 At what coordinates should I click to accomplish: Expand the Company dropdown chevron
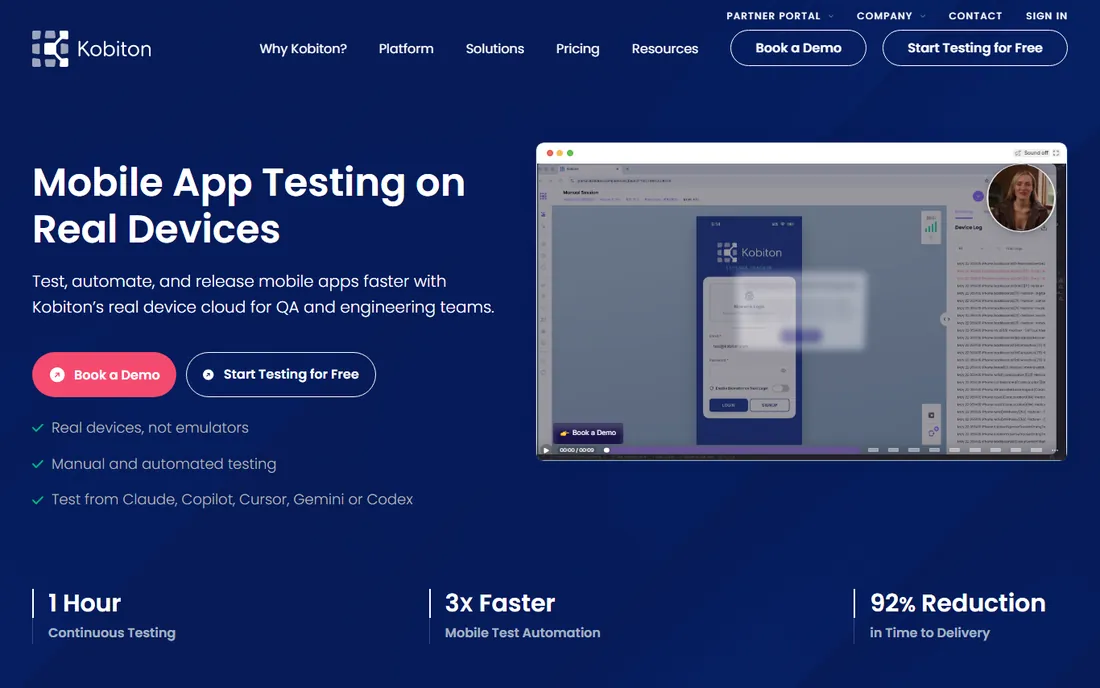[x=923, y=16]
